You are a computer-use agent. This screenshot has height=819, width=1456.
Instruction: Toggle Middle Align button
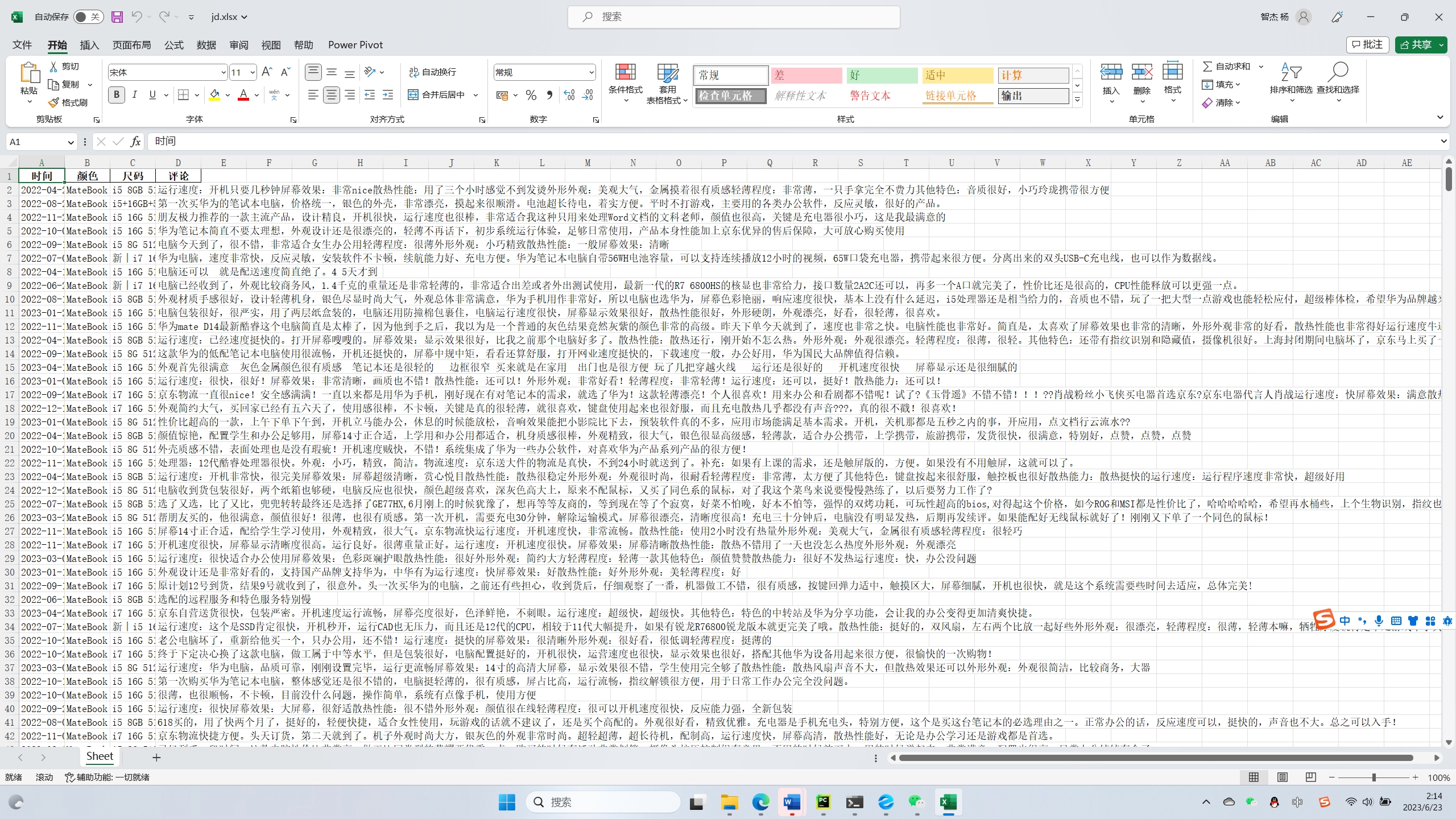click(332, 72)
